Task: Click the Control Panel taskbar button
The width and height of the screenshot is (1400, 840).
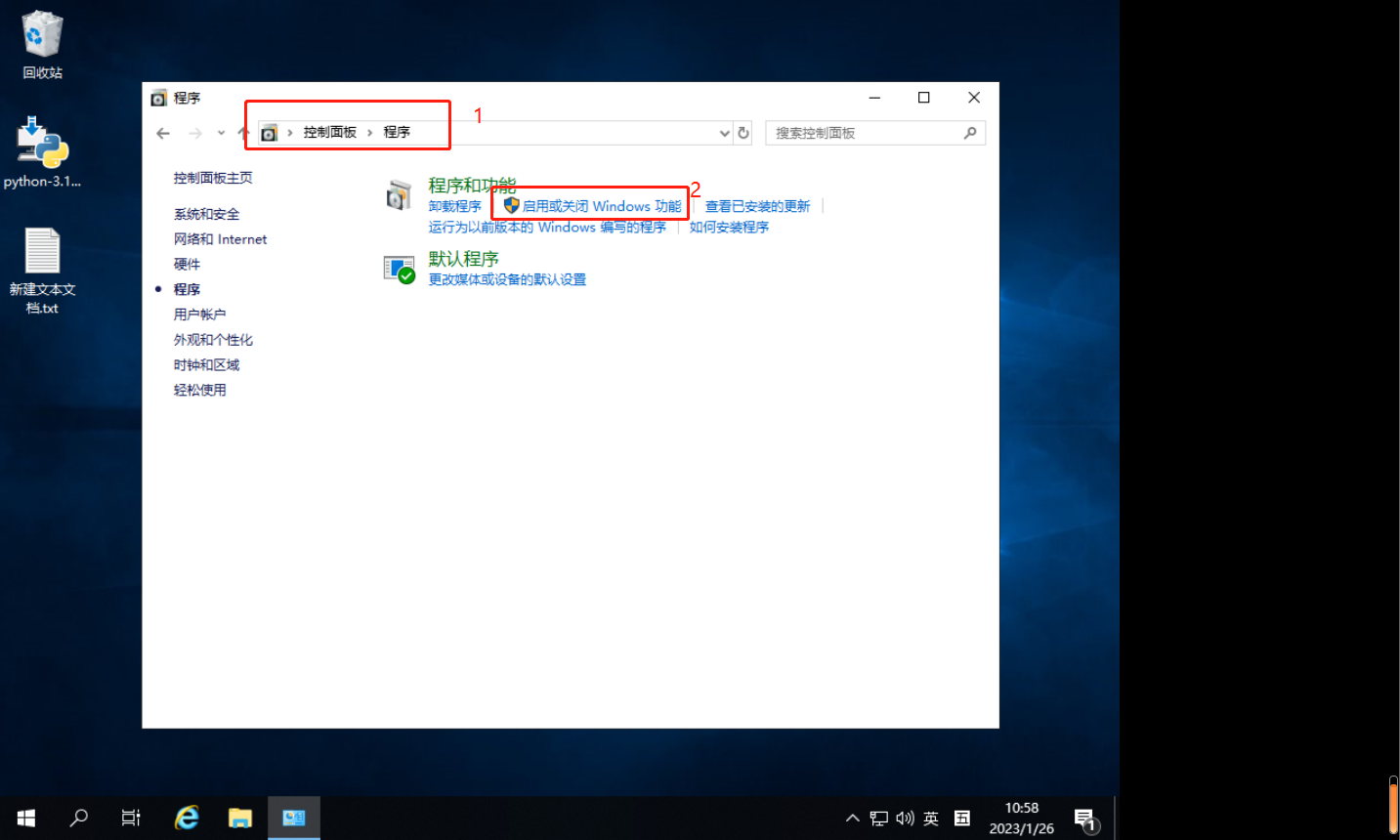Action: pyautogui.click(x=294, y=818)
